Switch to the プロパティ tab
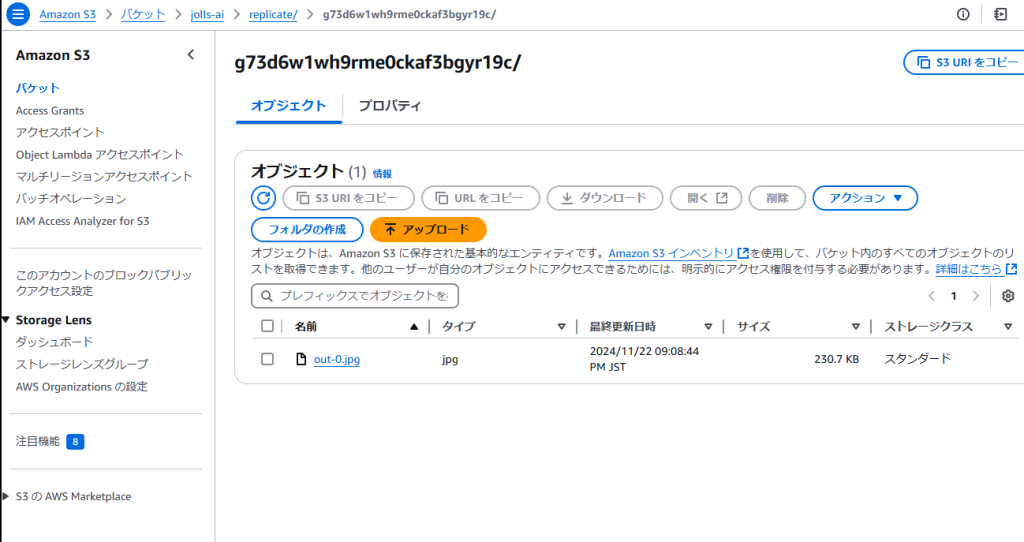The height and width of the screenshot is (542, 1024). pos(389,105)
